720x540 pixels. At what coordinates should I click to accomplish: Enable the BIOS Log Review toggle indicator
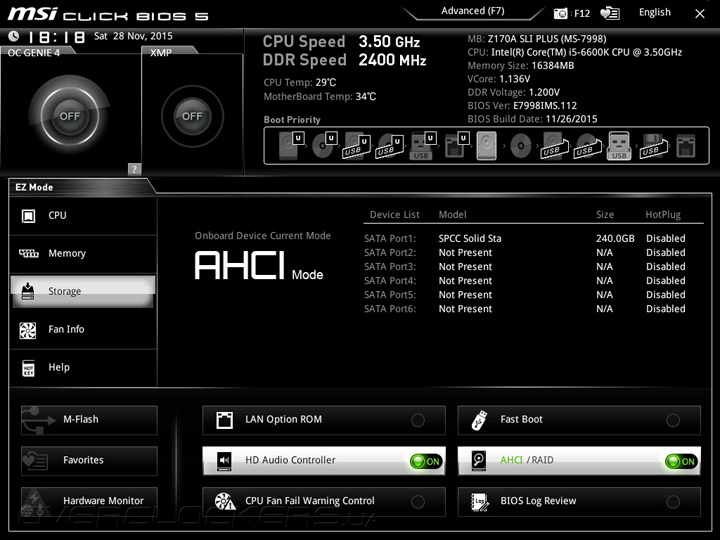pos(673,502)
